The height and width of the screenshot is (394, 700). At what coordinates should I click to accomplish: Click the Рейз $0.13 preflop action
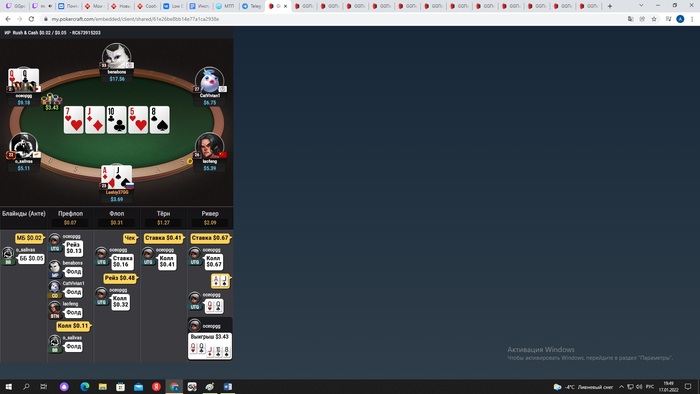(x=74, y=248)
